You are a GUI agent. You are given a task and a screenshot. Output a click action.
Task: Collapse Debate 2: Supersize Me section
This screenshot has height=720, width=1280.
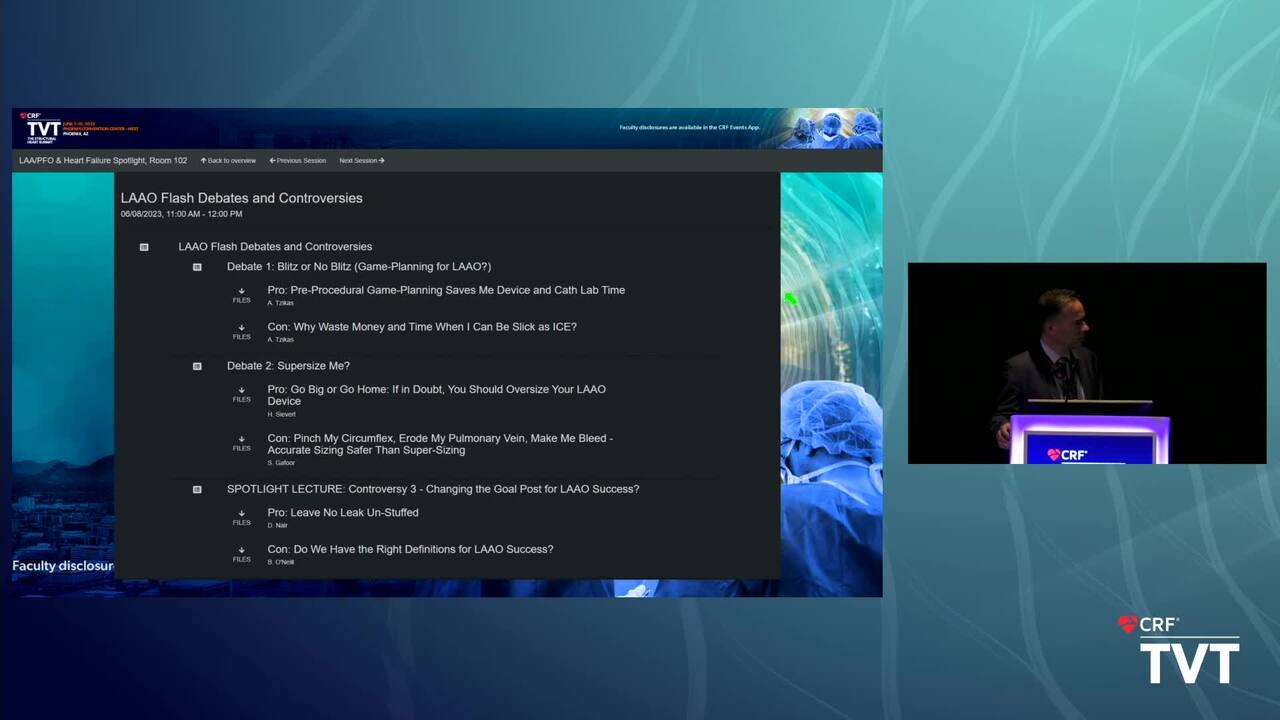[197, 366]
